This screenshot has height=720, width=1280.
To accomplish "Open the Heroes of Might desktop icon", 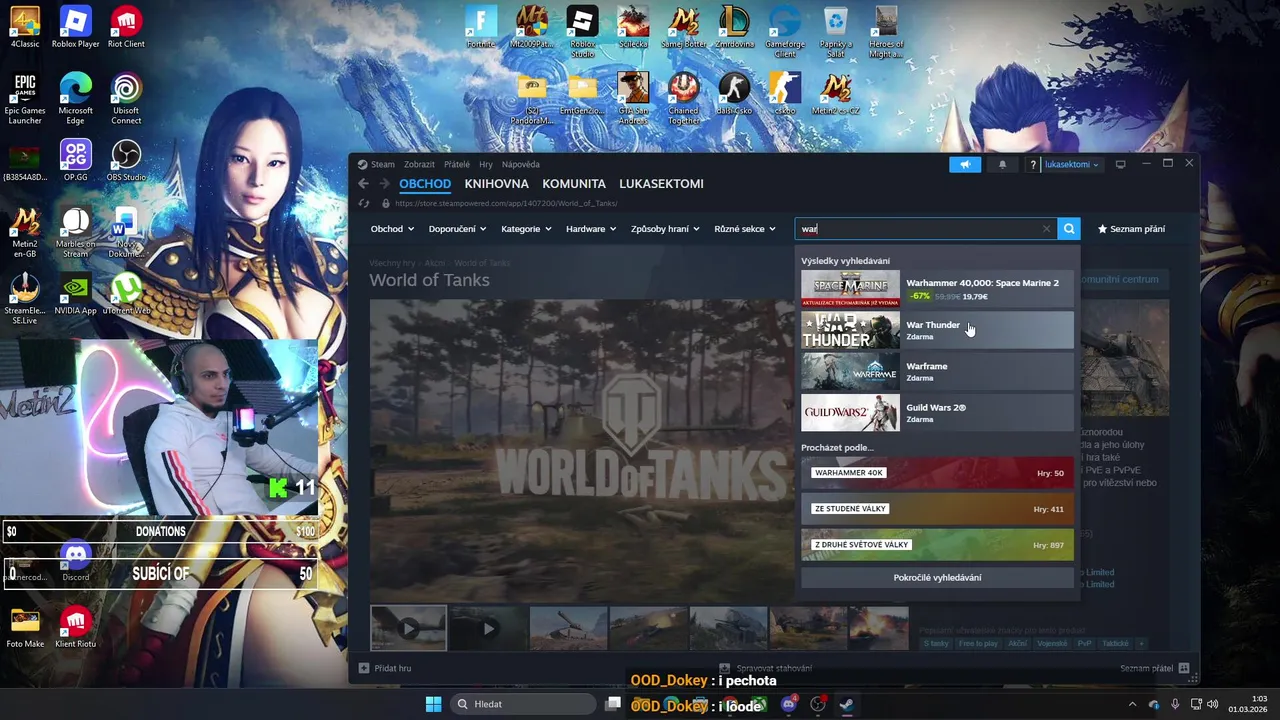I will pyautogui.click(x=886, y=30).
